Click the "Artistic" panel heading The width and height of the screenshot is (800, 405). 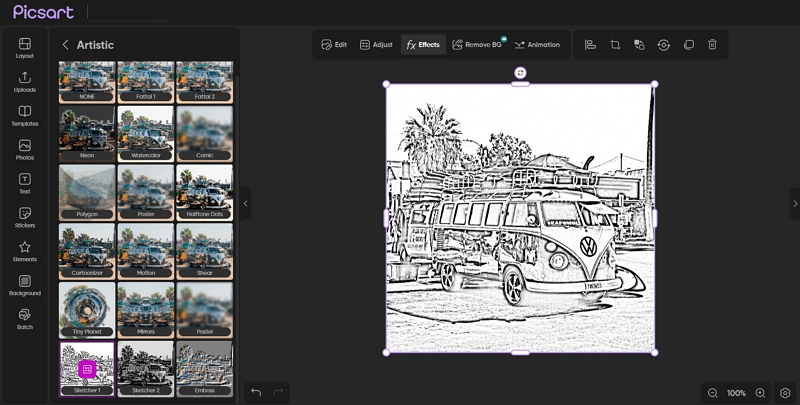[95, 45]
